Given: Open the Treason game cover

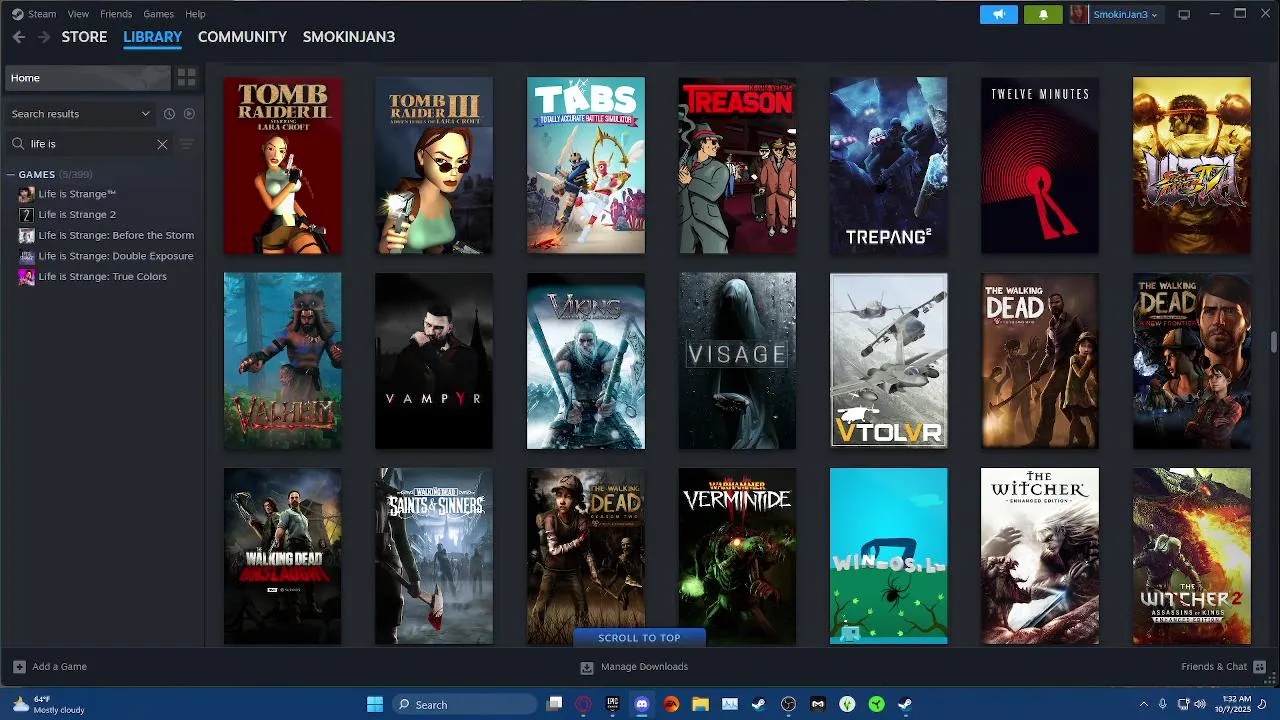Looking at the screenshot, I should pos(737,165).
